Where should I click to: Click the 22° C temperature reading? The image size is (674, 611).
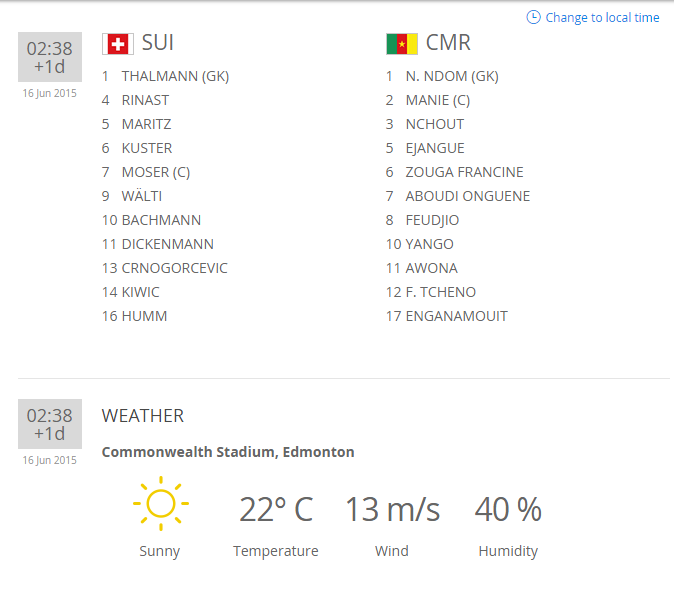[276, 509]
